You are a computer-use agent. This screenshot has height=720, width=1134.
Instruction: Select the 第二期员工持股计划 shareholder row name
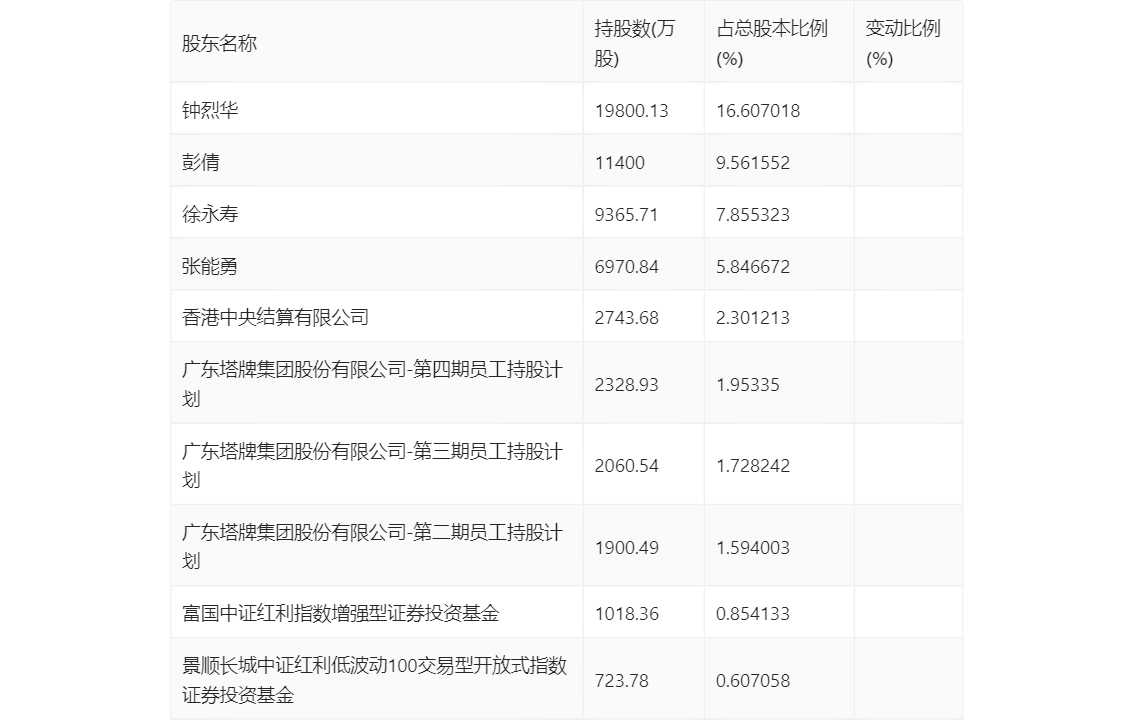tap(372, 547)
